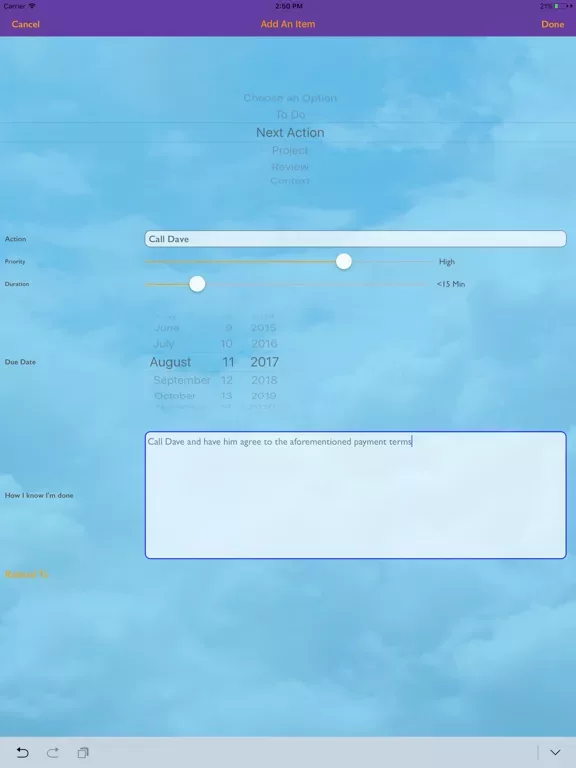Tap the selected month 'August'

coord(170,362)
